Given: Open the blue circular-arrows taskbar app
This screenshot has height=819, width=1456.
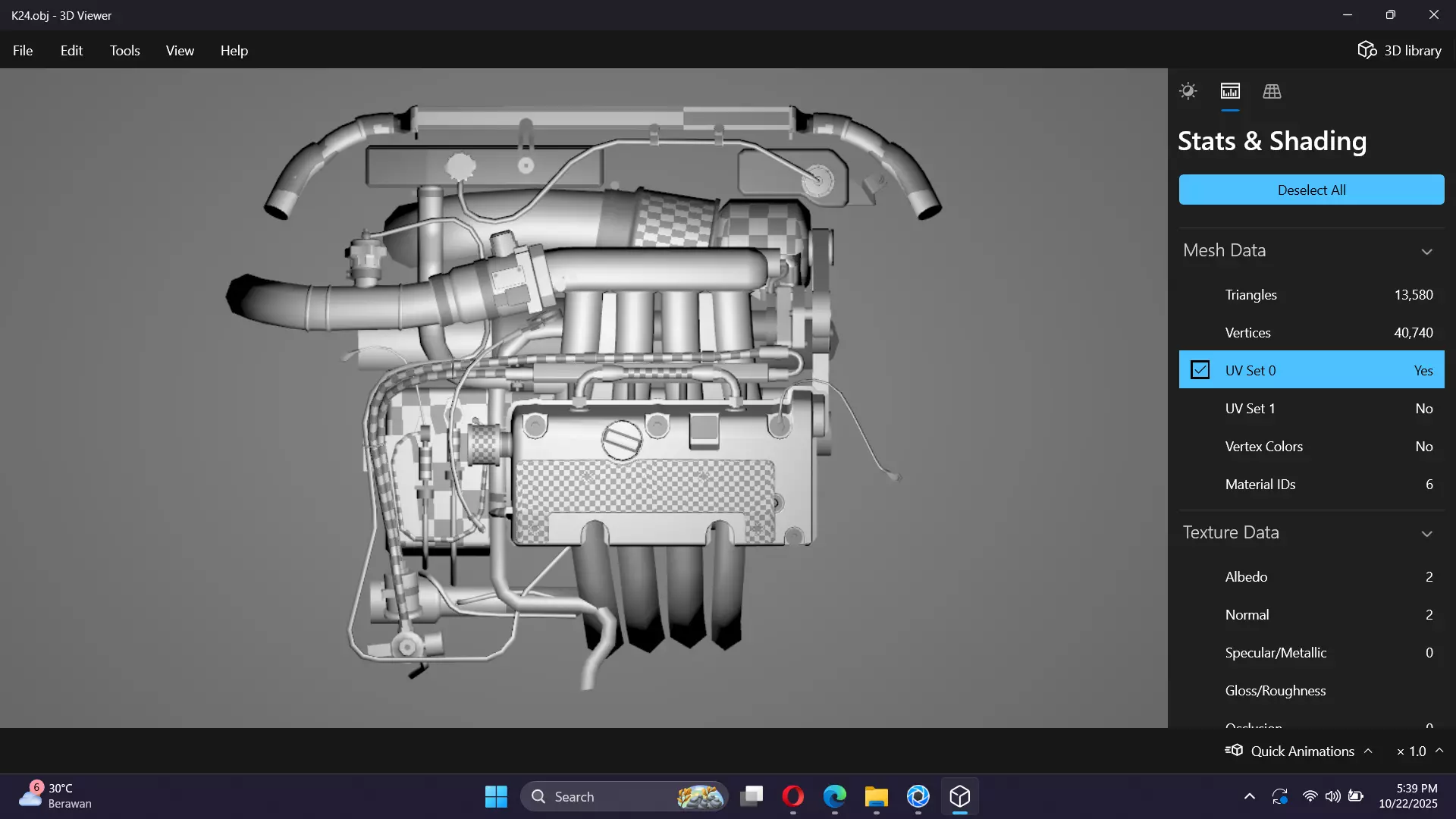Looking at the screenshot, I should coord(918,796).
